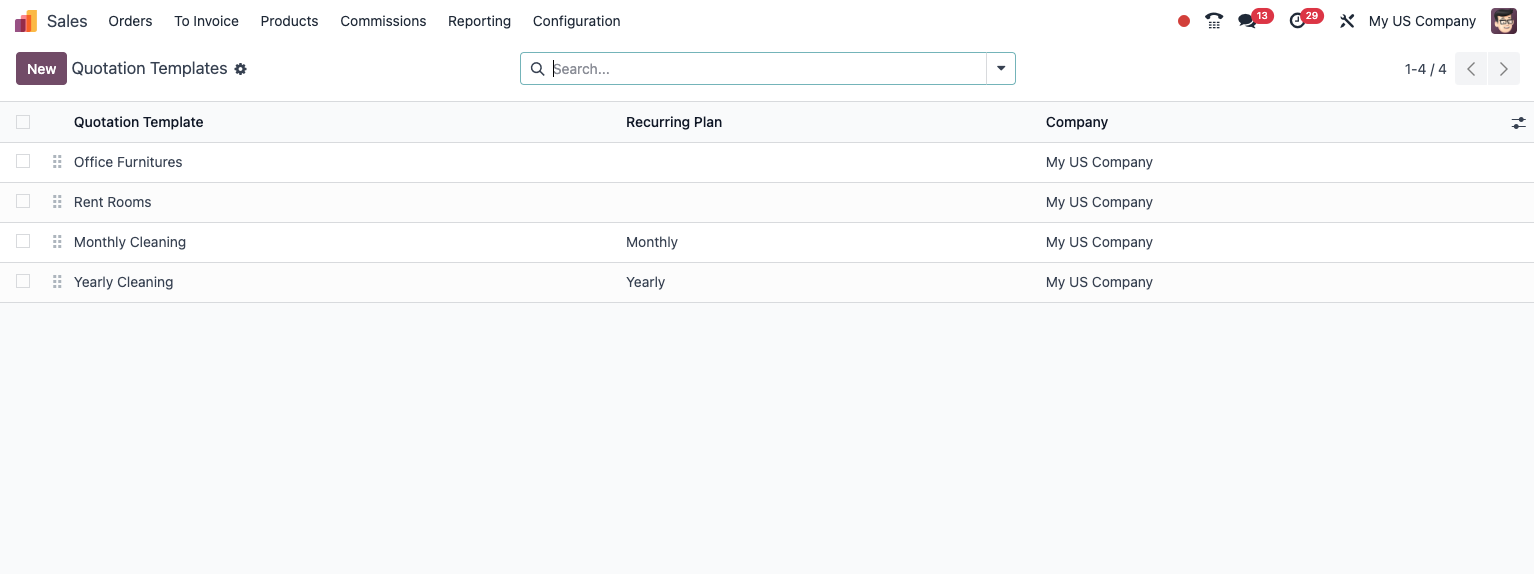Go to next page arrow
Screen dimensions: 1534x574
[x=1503, y=69]
